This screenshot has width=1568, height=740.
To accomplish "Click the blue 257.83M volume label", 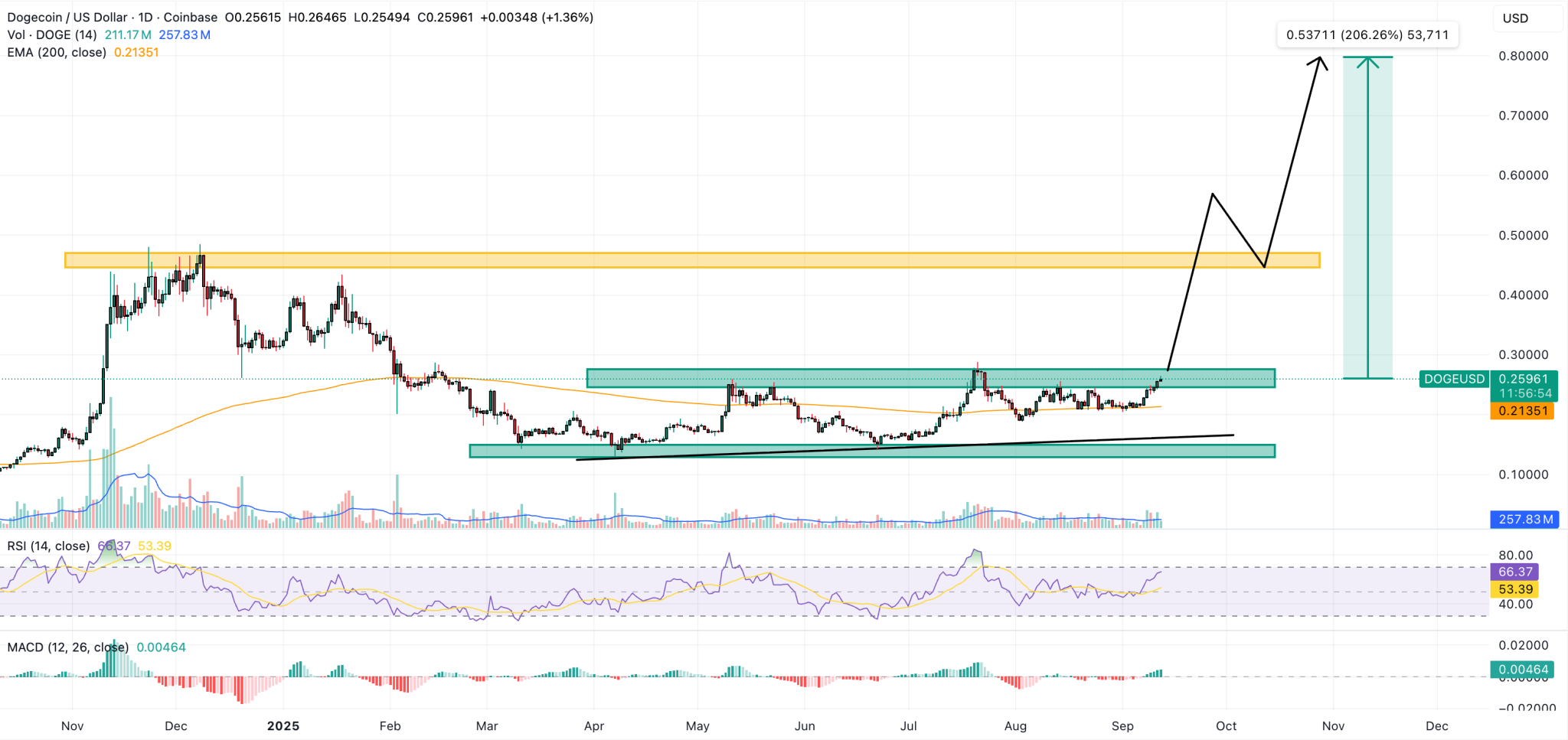I will click(x=1524, y=520).
